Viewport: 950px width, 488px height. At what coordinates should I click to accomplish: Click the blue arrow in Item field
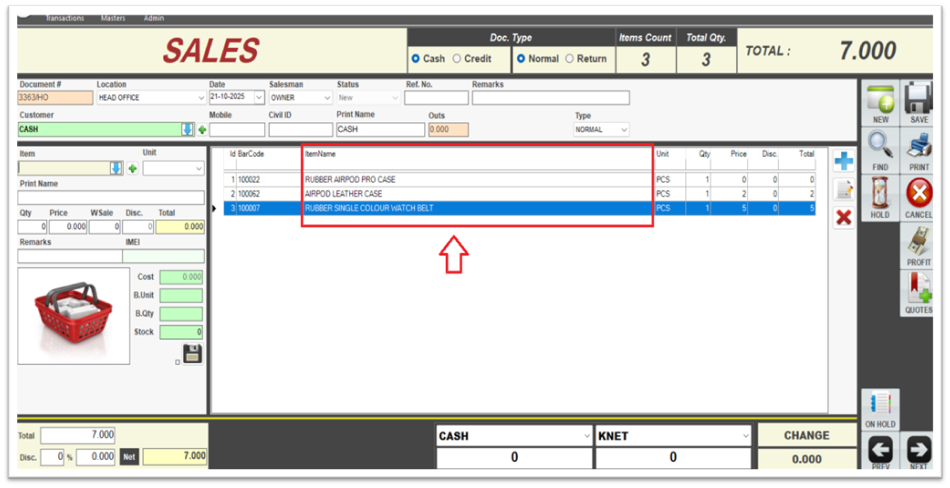pyautogui.click(x=116, y=169)
